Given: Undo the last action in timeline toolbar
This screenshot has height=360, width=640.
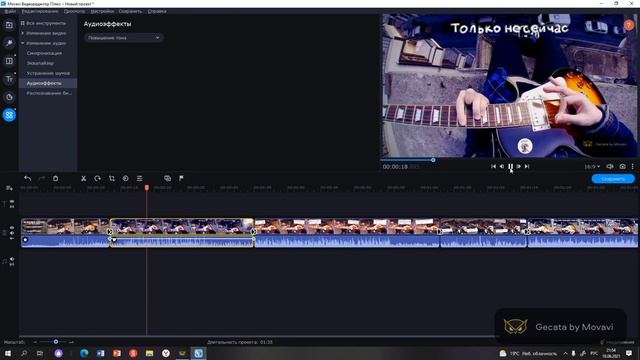Looking at the screenshot, I should [x=27, y=178].
